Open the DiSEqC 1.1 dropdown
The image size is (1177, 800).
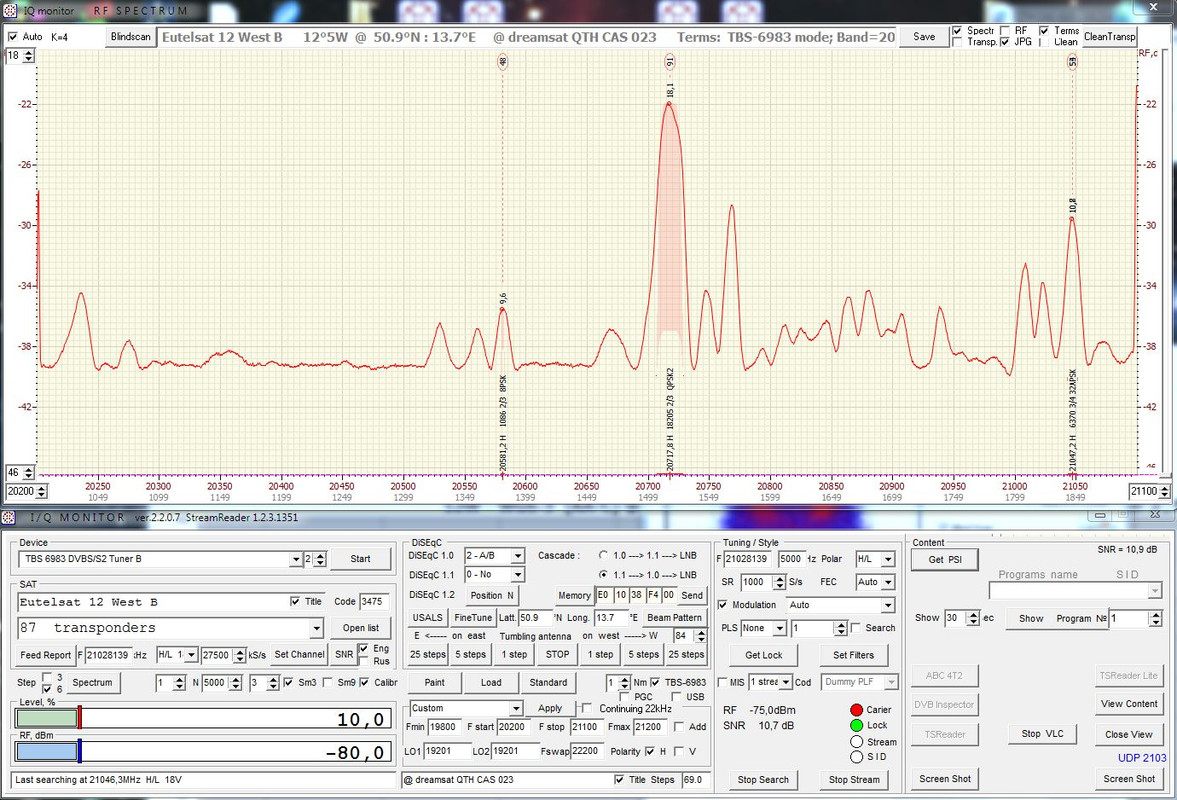pos(517,575)
